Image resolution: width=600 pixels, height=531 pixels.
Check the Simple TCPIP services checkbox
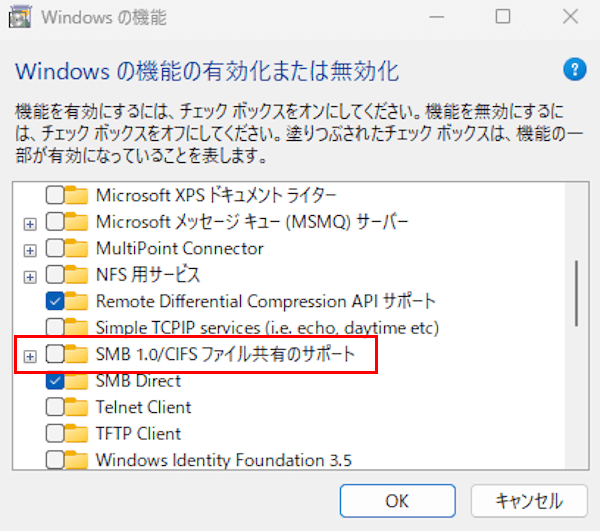(x=55, y=327)
